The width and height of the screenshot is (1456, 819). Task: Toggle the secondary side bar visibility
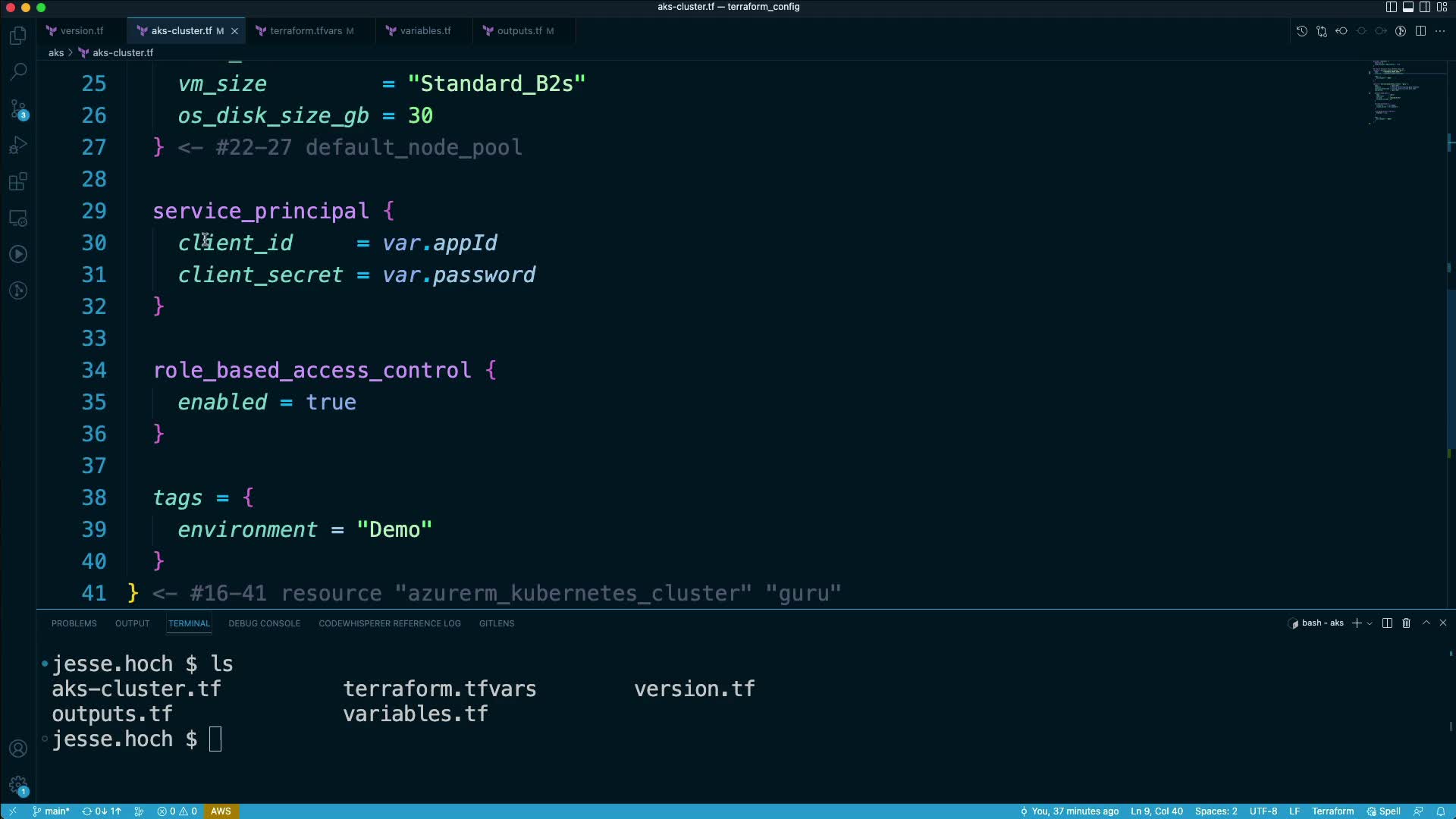[1425, 7]
